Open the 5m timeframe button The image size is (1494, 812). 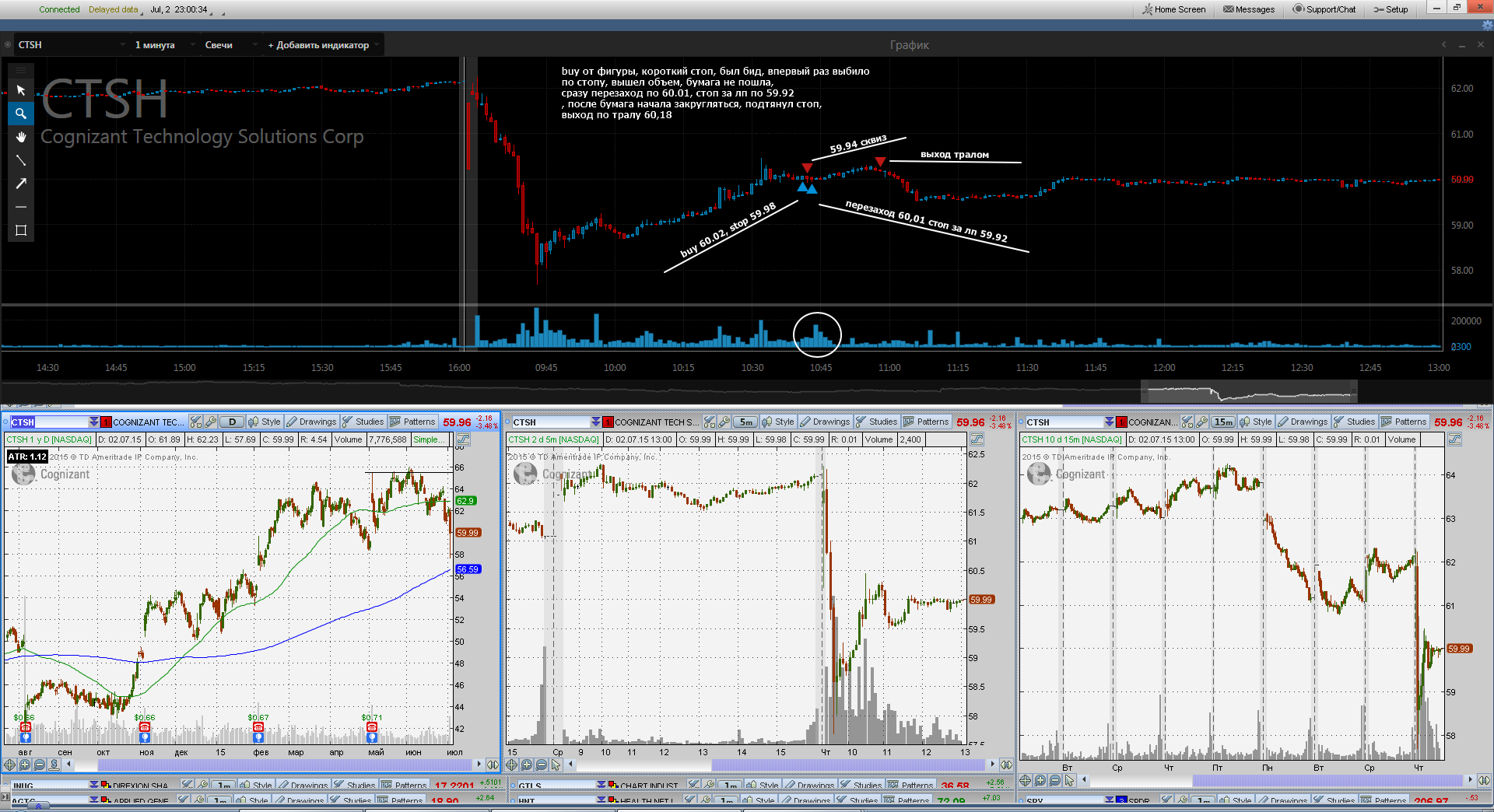[745, 422]
